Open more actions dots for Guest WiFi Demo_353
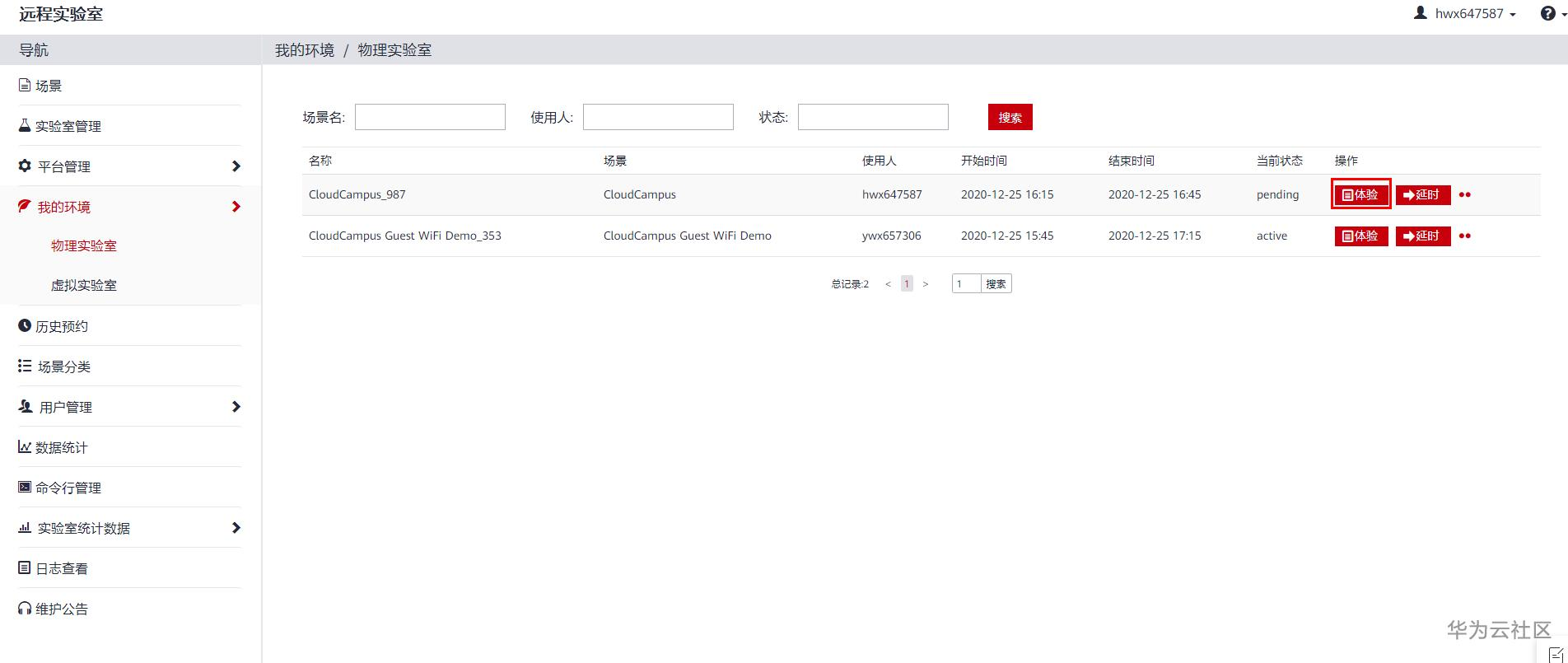 1465,236
